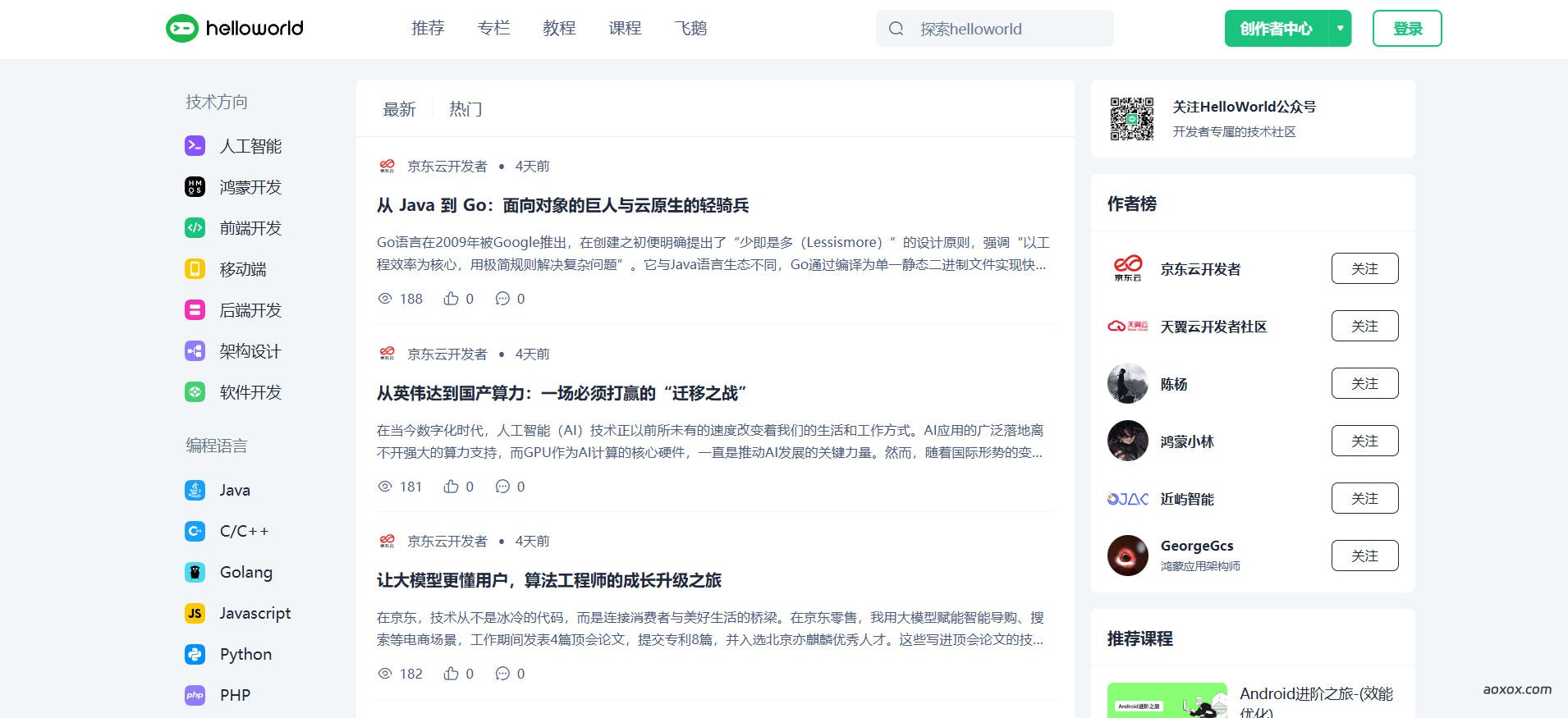Click the 创作者中心 button
Image resolution: width=1568 pixels, height=718 pixels.
tap(1277, 29)
